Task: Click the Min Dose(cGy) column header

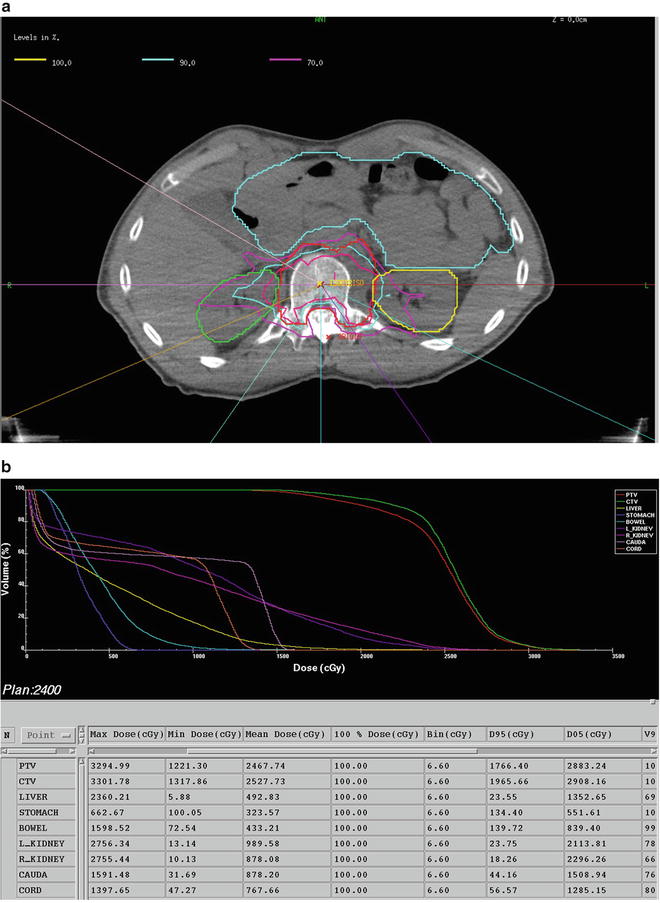Action: pyautogui.click(x=205, y=734)
